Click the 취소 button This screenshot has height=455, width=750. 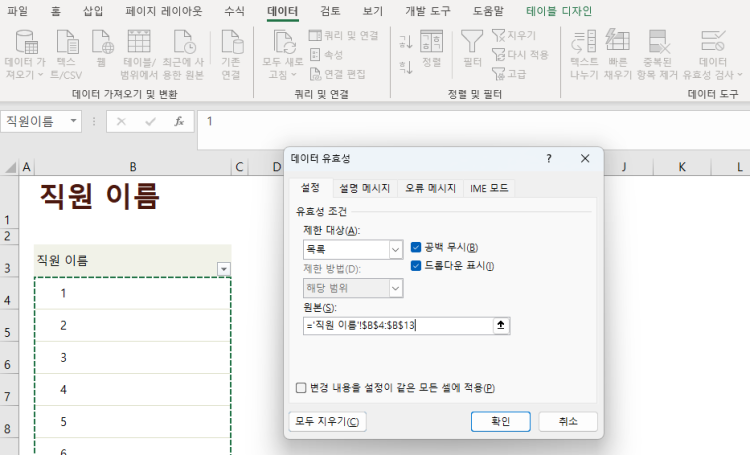[x=568, y=422]
